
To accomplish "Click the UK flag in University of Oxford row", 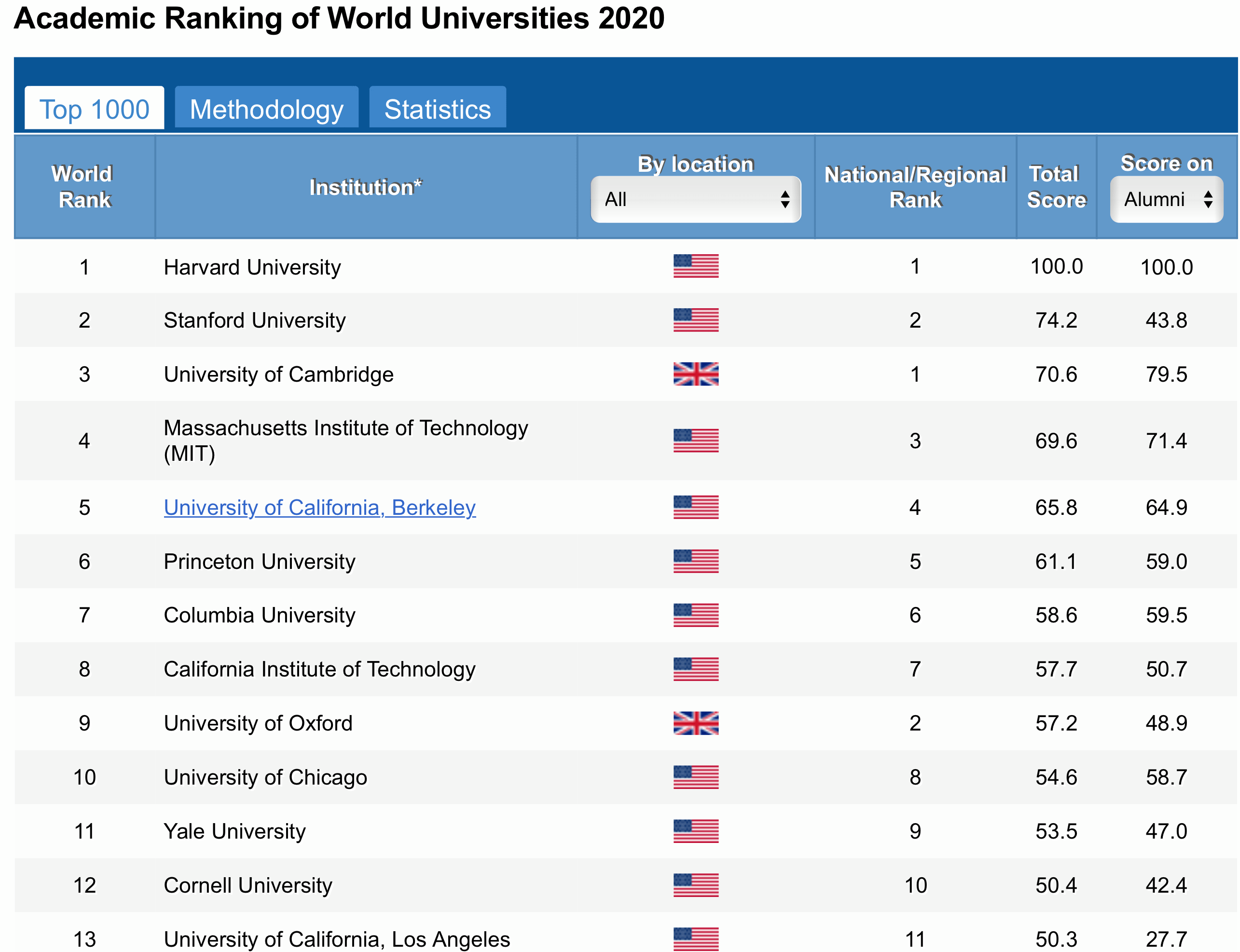I will pos(696,723).
